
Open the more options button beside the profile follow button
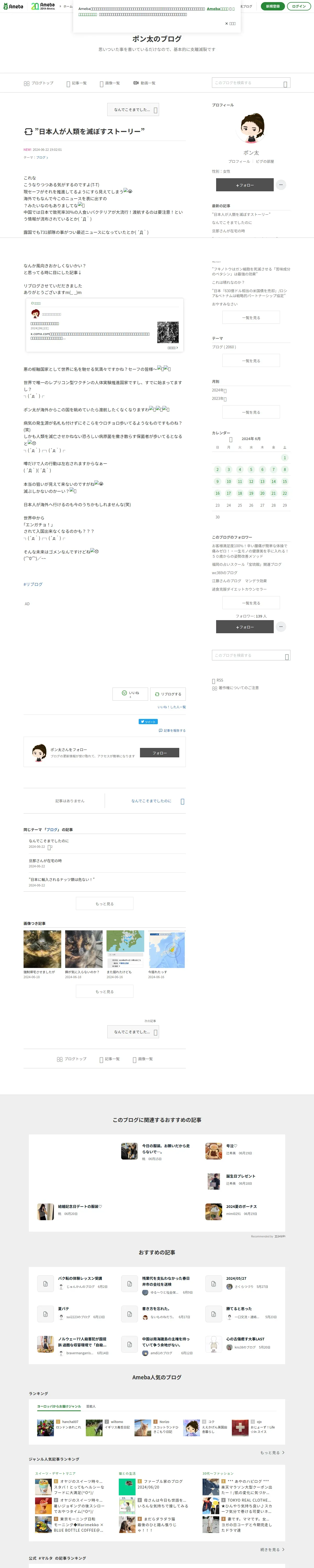pyautogui.click(x=281, y=185)
